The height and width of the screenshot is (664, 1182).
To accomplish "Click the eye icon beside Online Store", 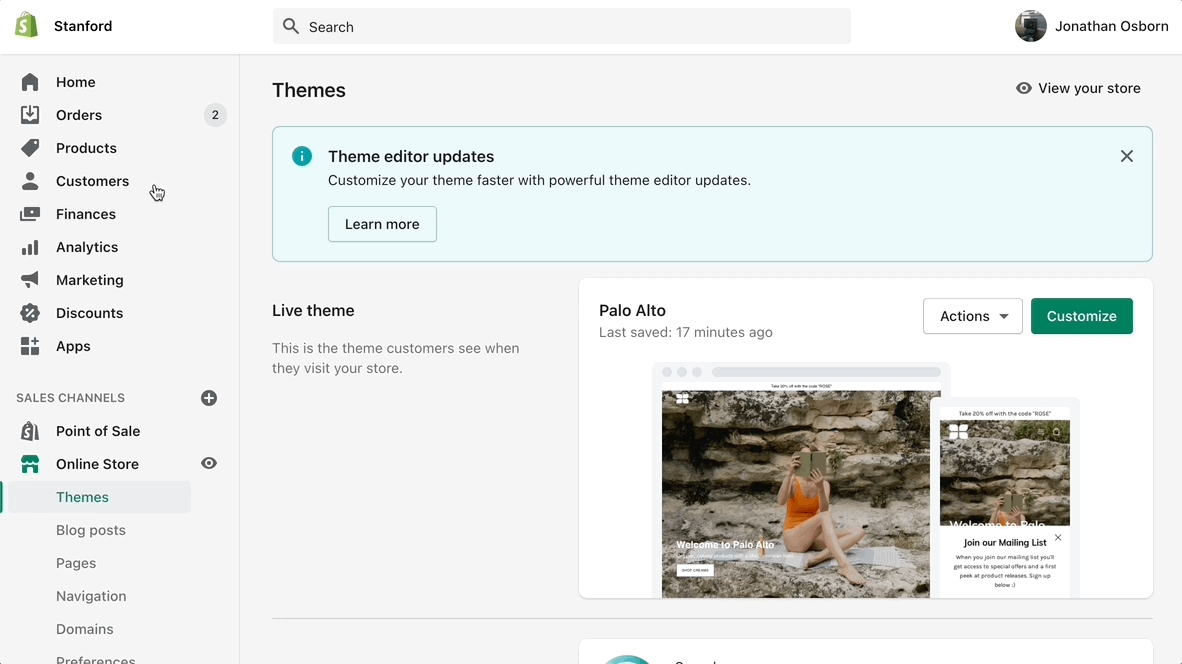I will (209, 463).
